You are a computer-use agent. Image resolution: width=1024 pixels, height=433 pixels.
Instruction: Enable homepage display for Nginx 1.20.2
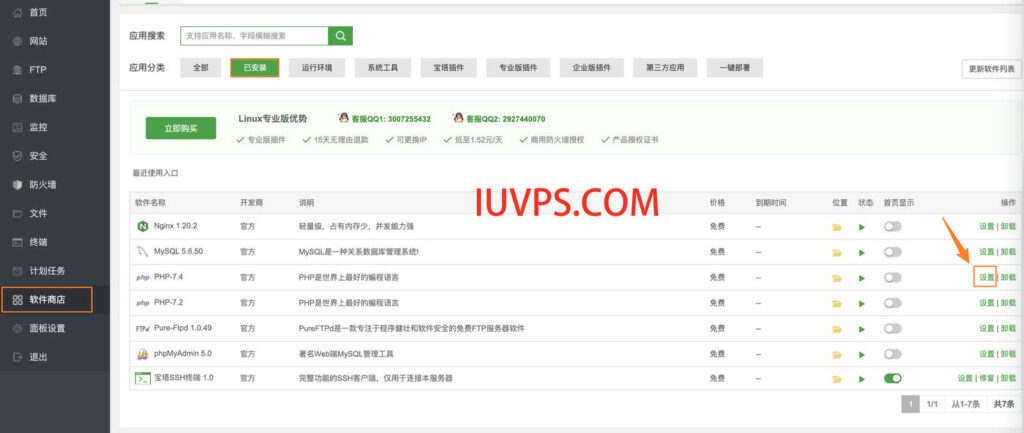click(x=892, y=226)
